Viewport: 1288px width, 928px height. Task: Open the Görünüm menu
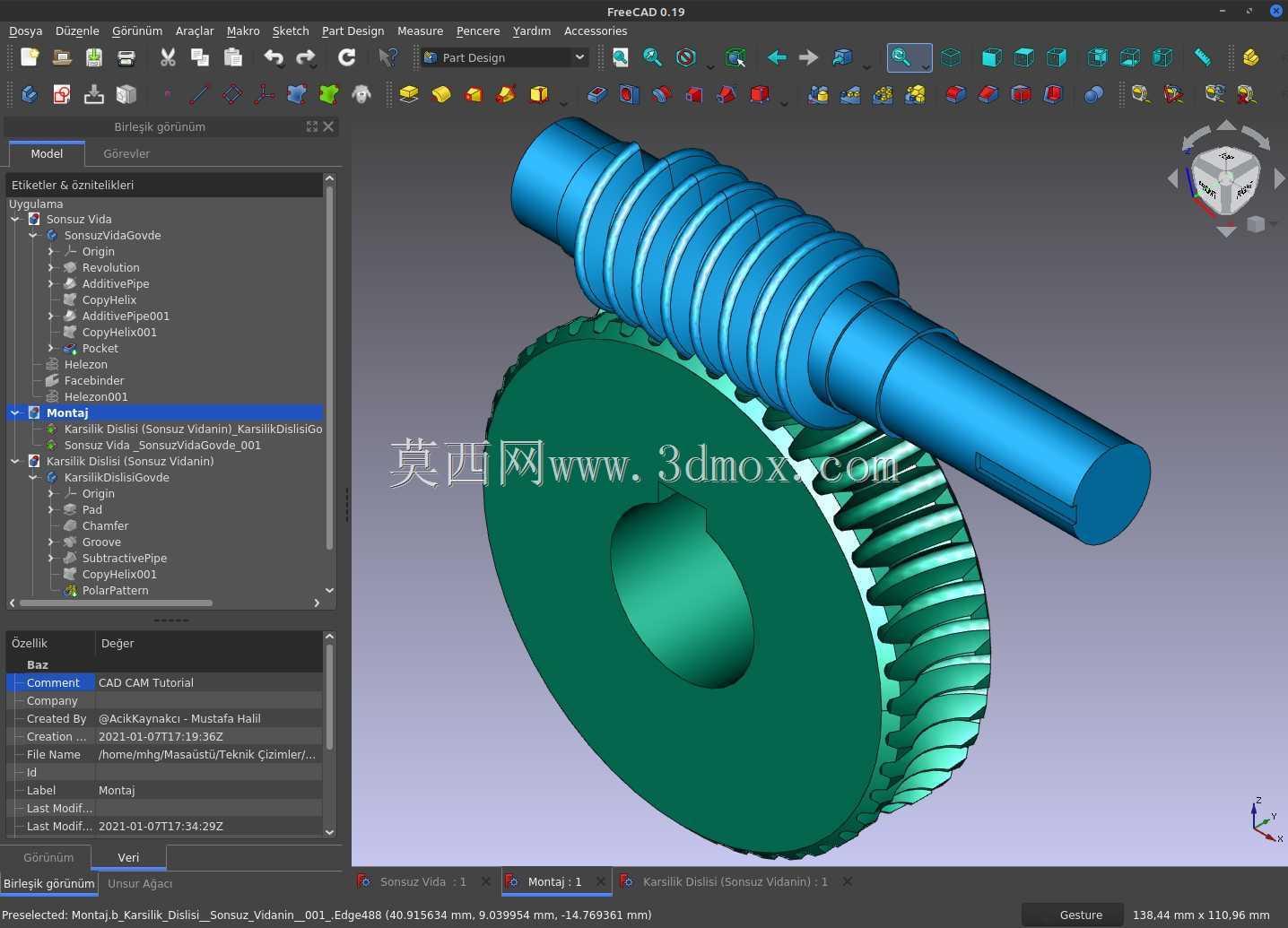tap(137, 30)
